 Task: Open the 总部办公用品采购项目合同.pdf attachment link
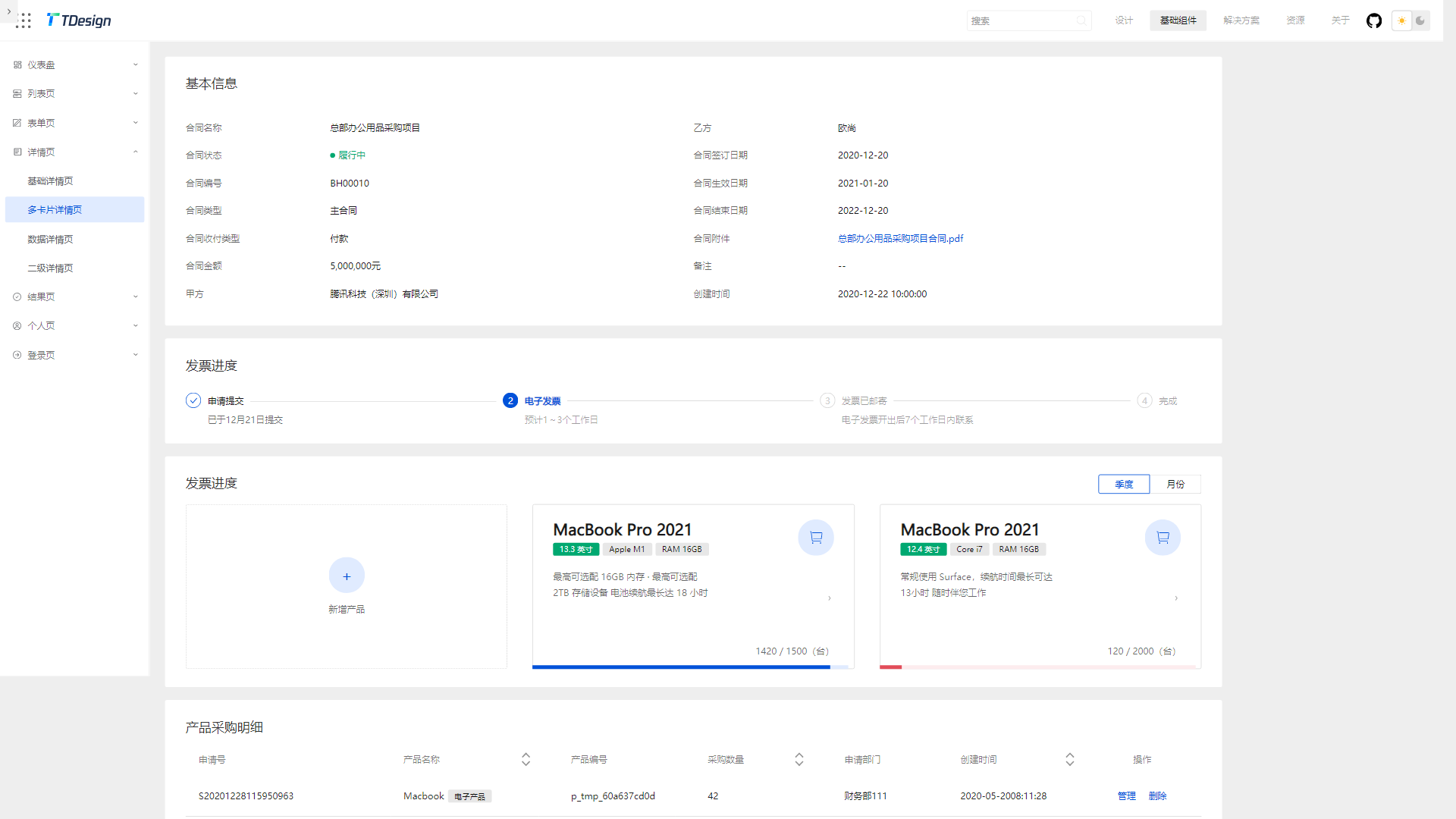tap(900, 239)
